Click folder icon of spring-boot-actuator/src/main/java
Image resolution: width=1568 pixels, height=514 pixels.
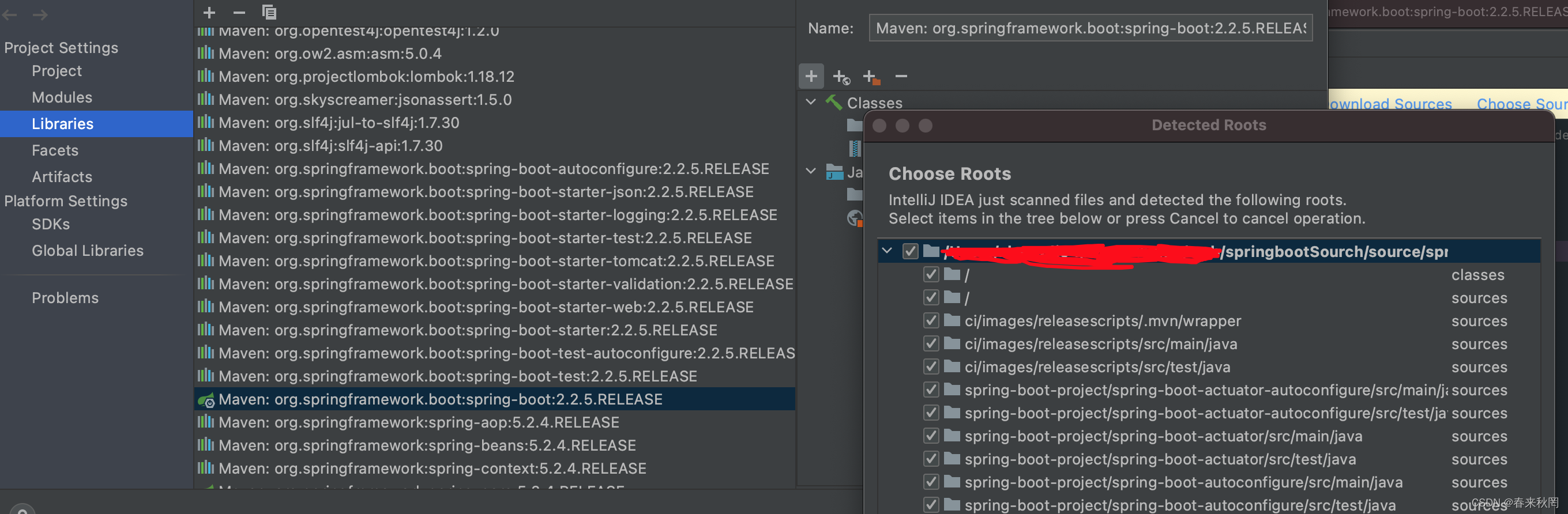point(952,436)
